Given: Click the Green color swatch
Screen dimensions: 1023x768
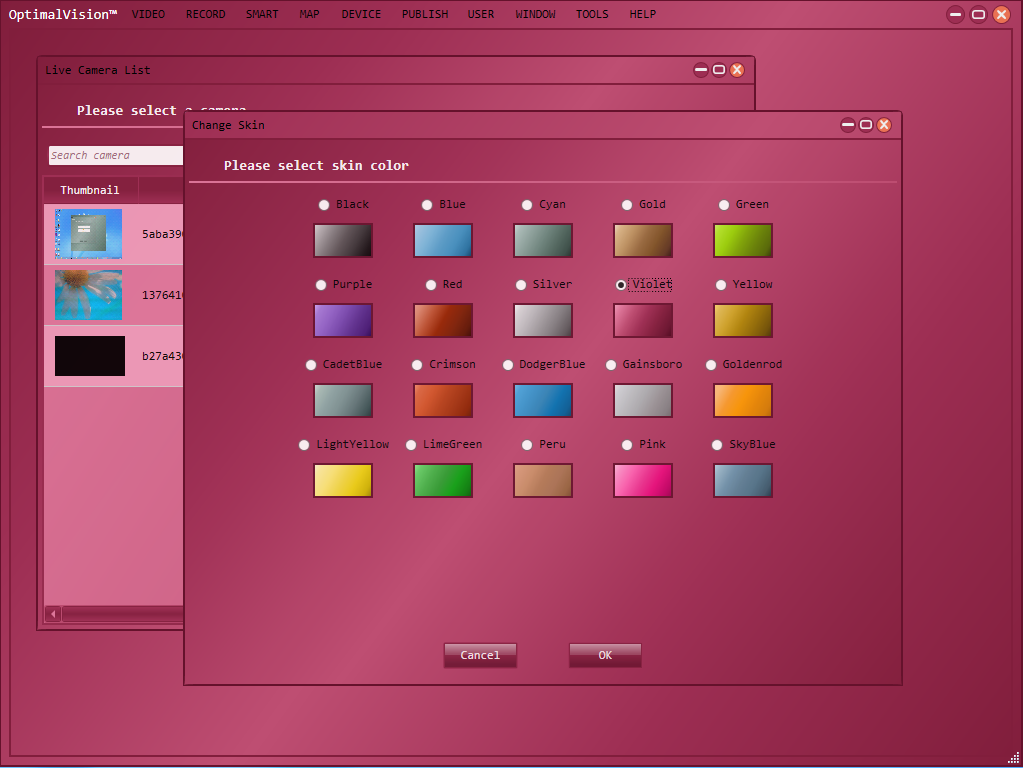Looking at the screenshot, I should tap(742, 240).
